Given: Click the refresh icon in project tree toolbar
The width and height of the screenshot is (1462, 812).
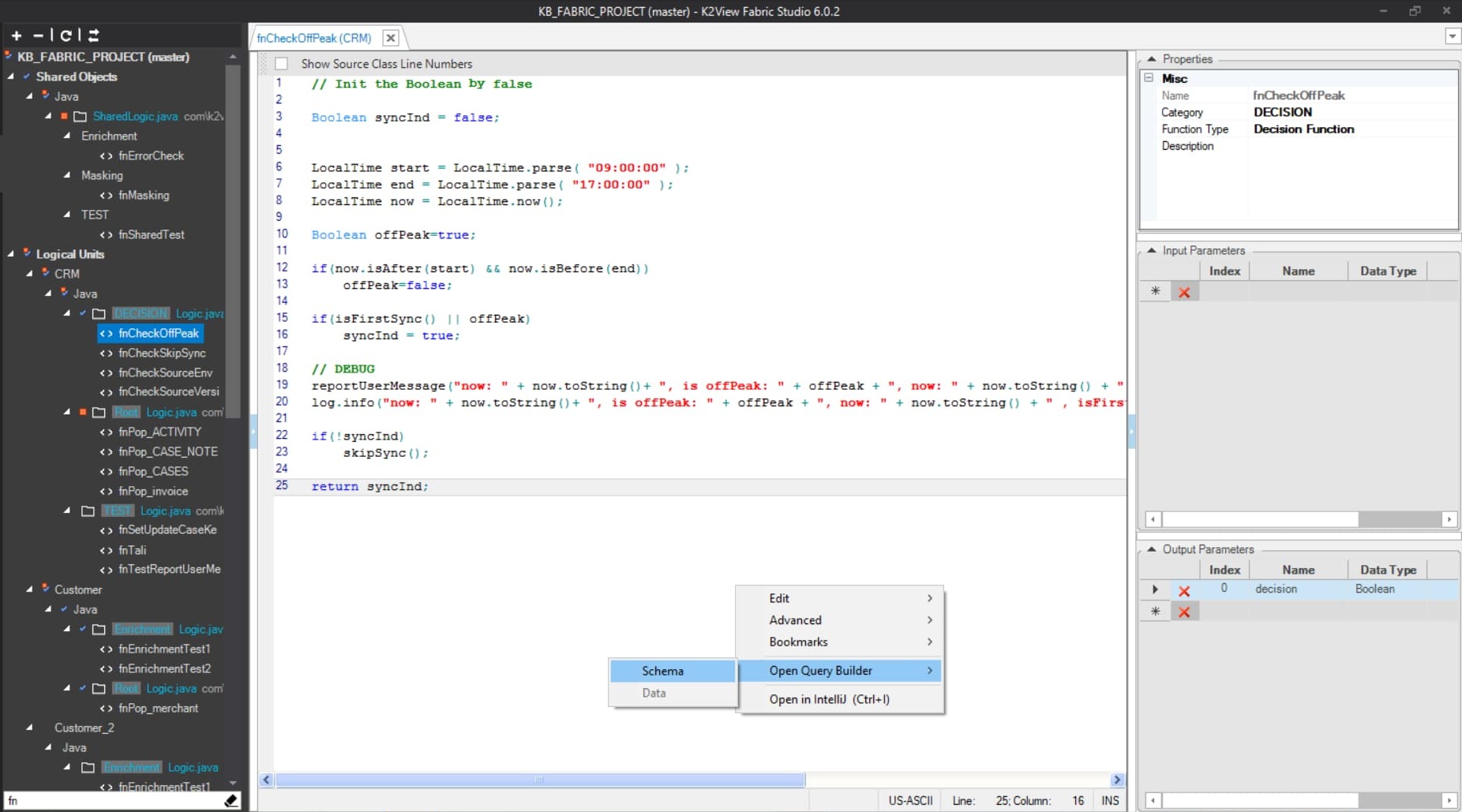Looking at the screenshot, I should 66,36.
